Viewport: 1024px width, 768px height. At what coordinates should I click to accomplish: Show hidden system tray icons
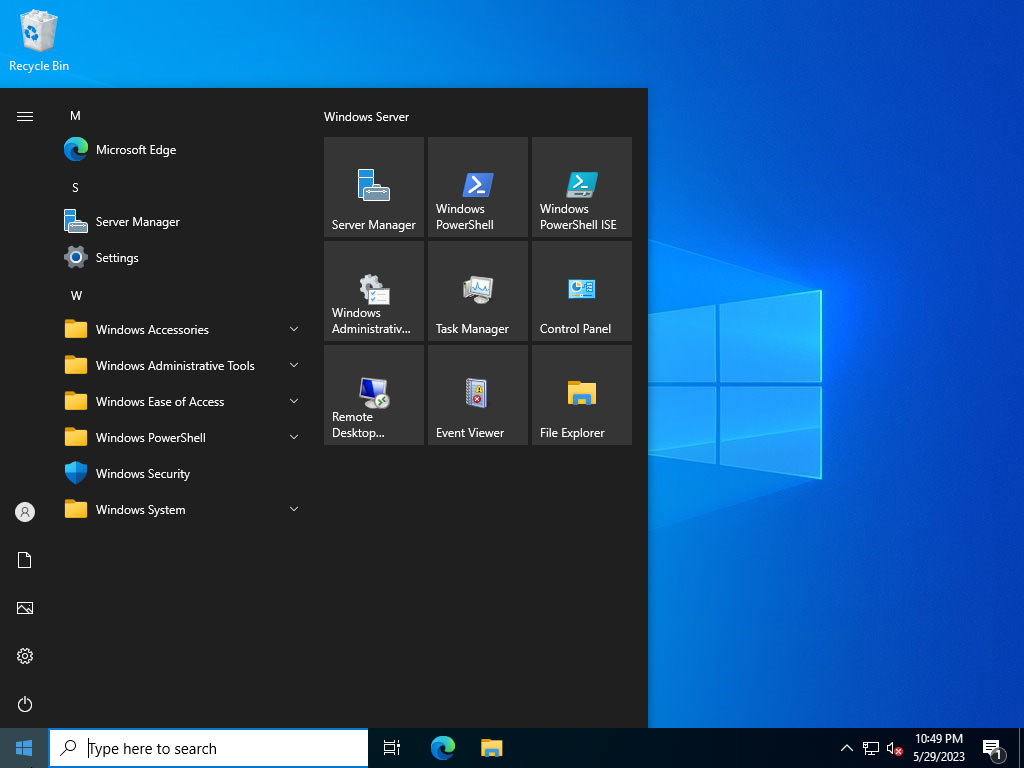(846, 748)
